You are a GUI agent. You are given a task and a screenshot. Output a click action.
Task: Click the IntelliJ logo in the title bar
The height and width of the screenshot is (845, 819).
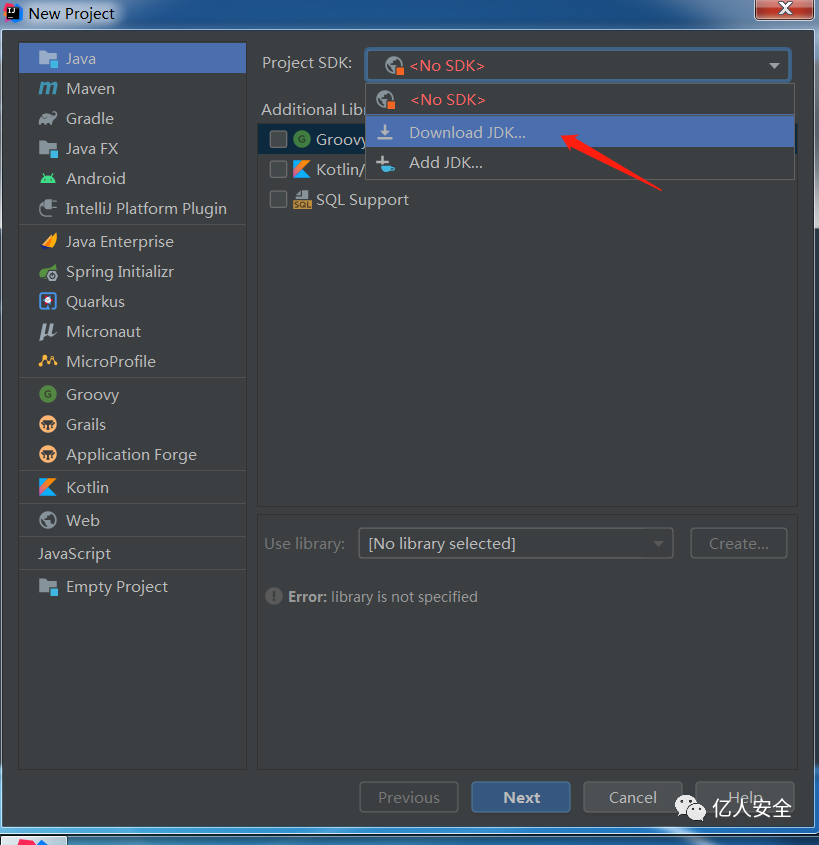13,13
